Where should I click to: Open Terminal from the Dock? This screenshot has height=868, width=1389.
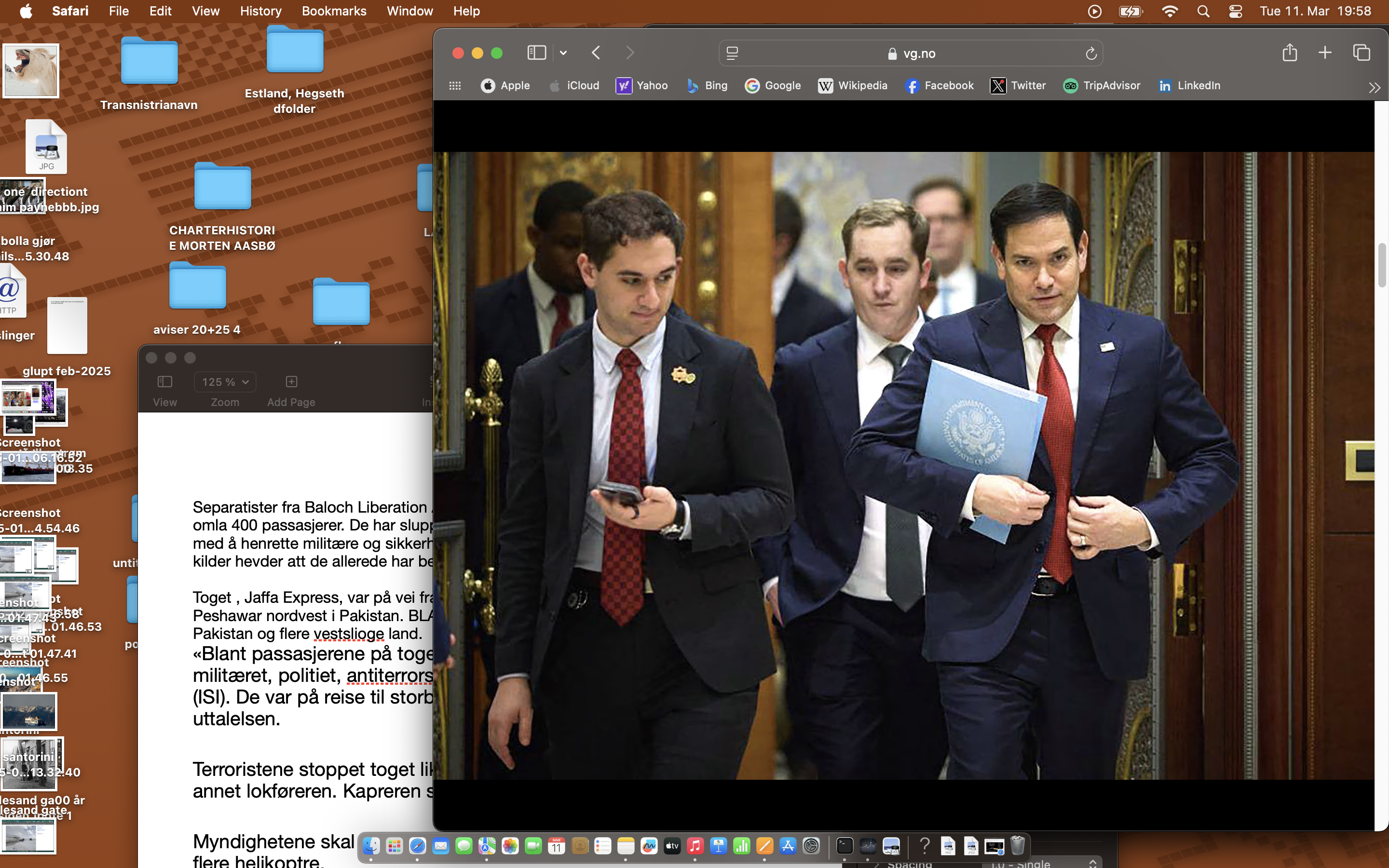pyautogui.click(x=845, y=846)
